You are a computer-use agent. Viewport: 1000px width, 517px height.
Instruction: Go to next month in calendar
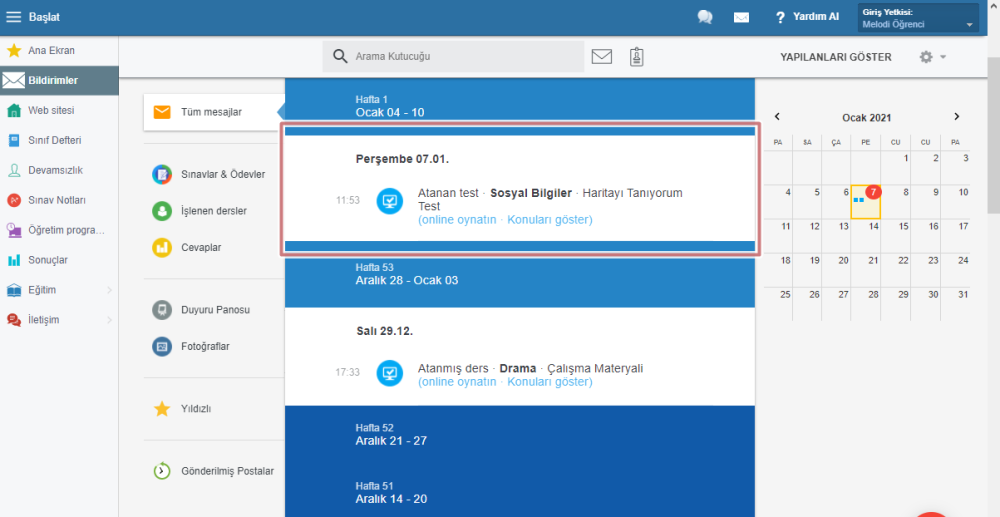[957, 117]
